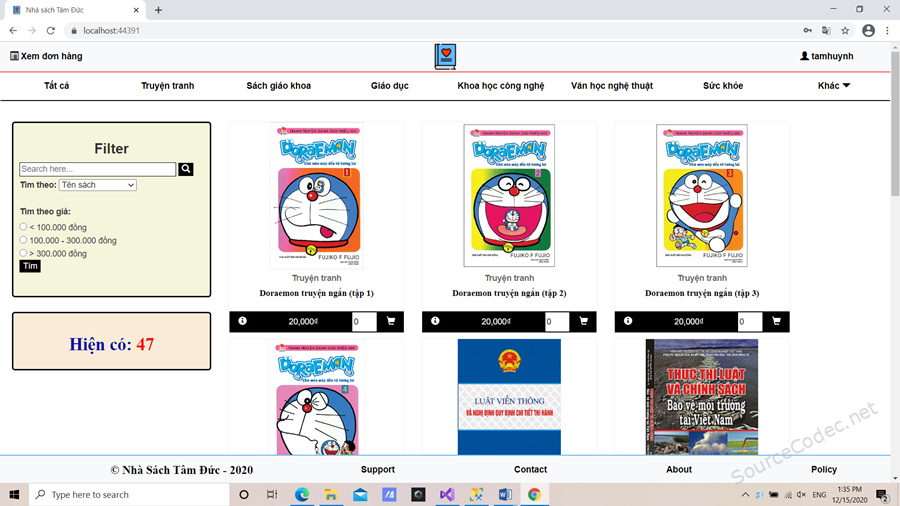This screenshot has height=506, width=900.
Task: Reload the page
Action: tap(51, 30)
